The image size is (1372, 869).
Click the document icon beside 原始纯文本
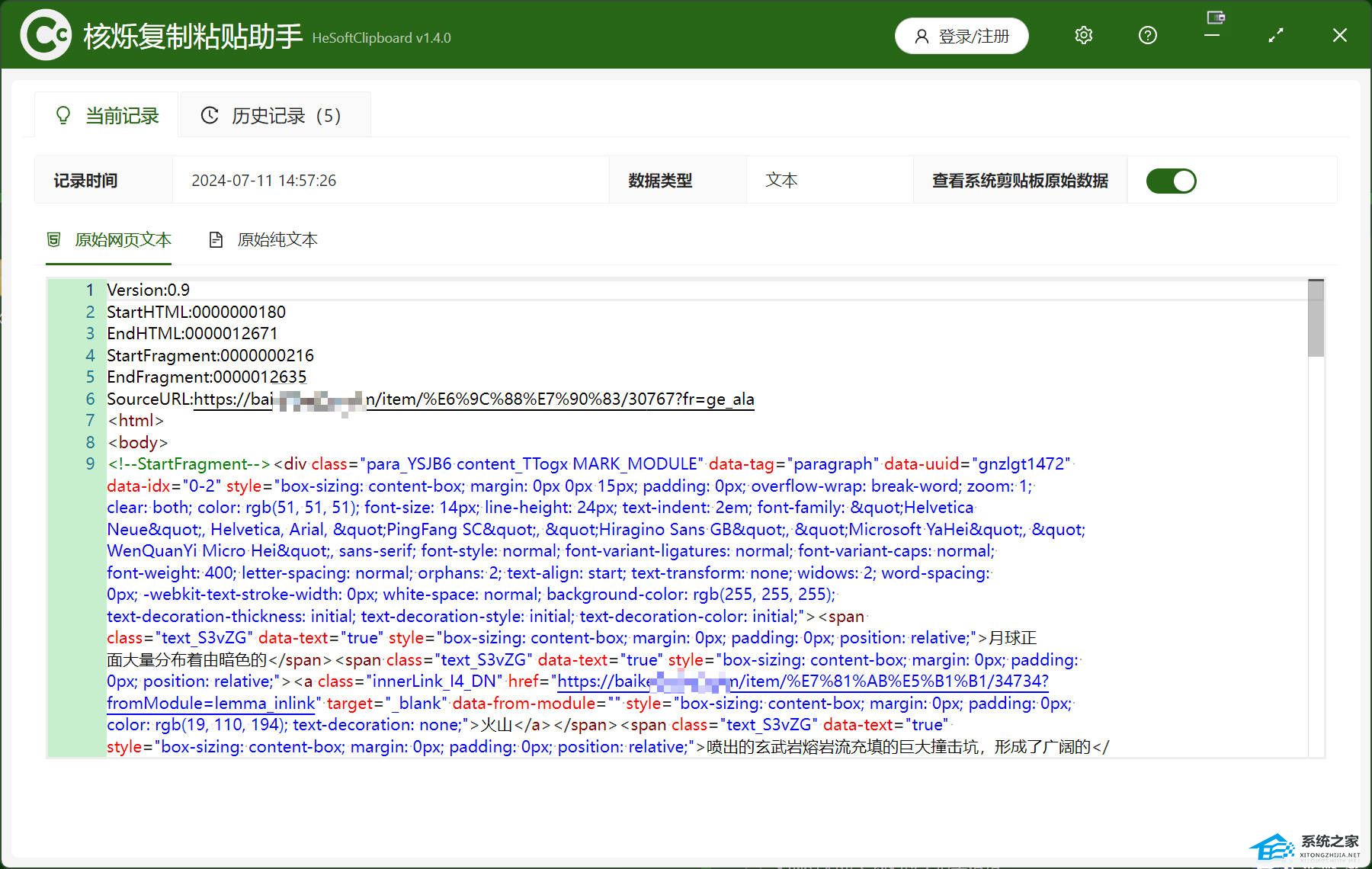click(216, 240)
